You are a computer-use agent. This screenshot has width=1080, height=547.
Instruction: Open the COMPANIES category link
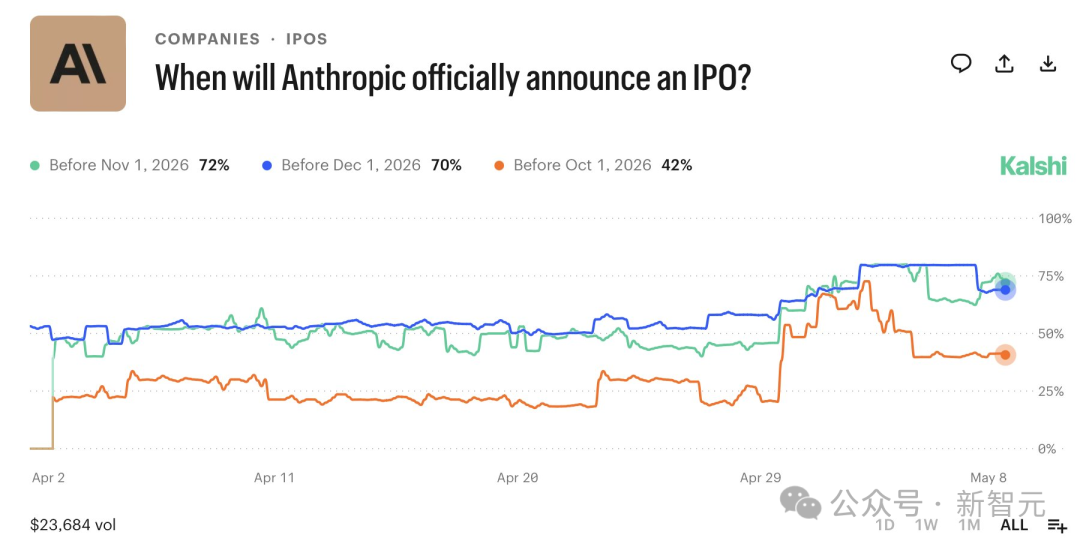(207, 39)
